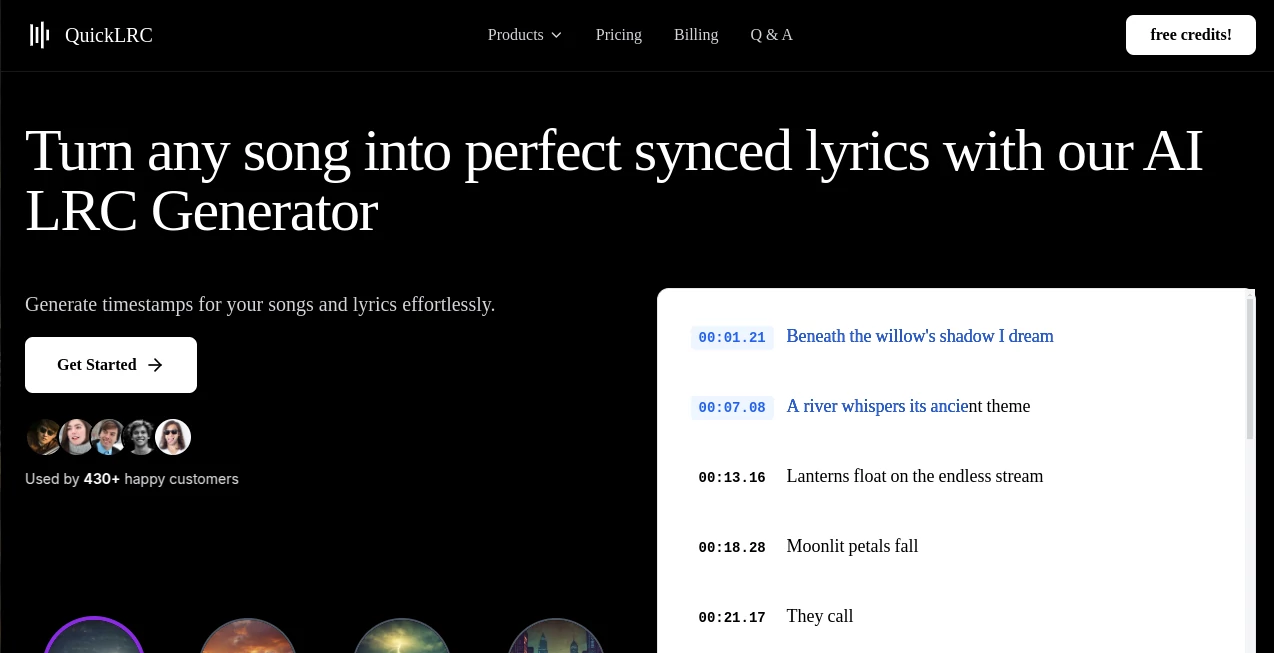Click the QuickLRC waveform logo icon
The image size is (1274, 653).
pyautogui.click(x=38, y=35)
